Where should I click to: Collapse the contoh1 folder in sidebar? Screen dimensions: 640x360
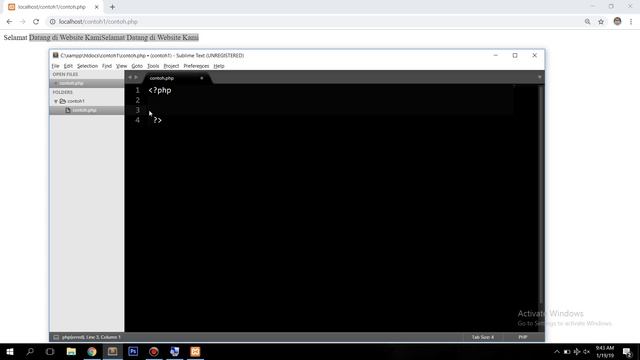tap(56, 101)
